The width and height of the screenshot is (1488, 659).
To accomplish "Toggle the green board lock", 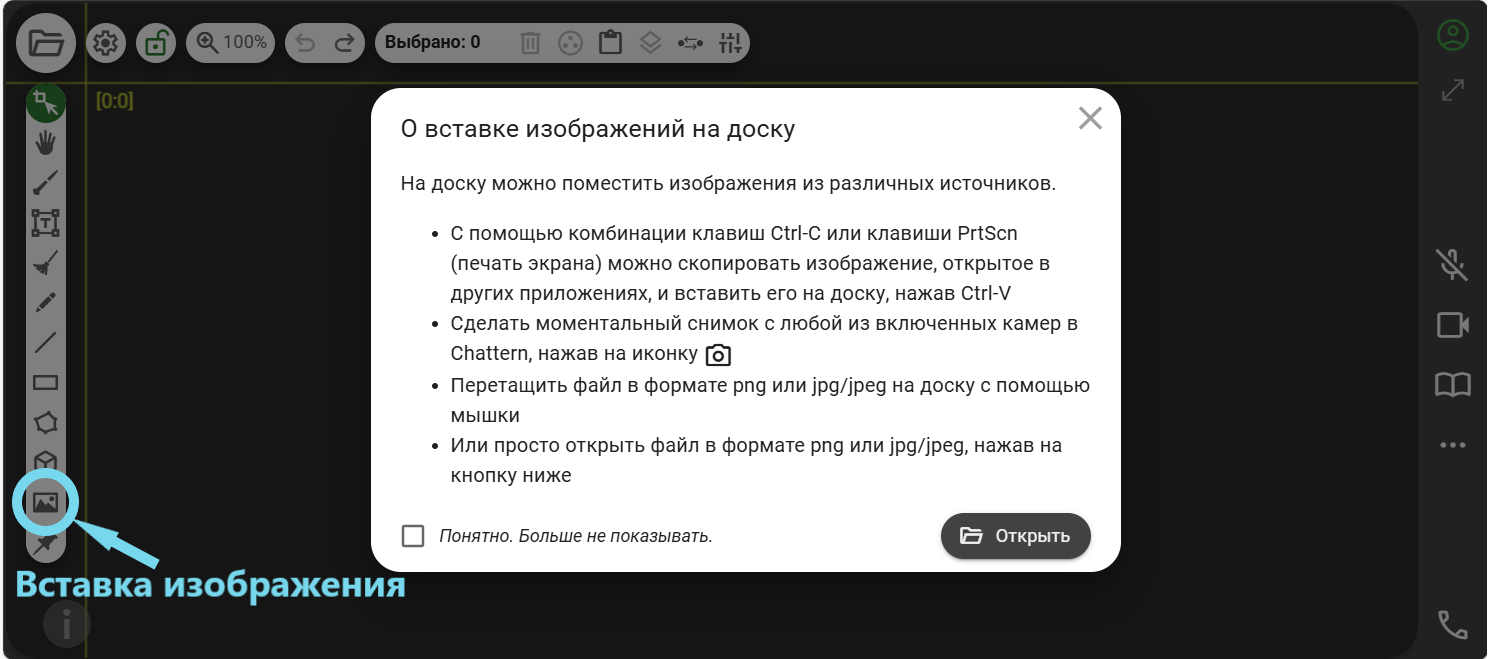I will pyautogui.click(x=156, y=43).
